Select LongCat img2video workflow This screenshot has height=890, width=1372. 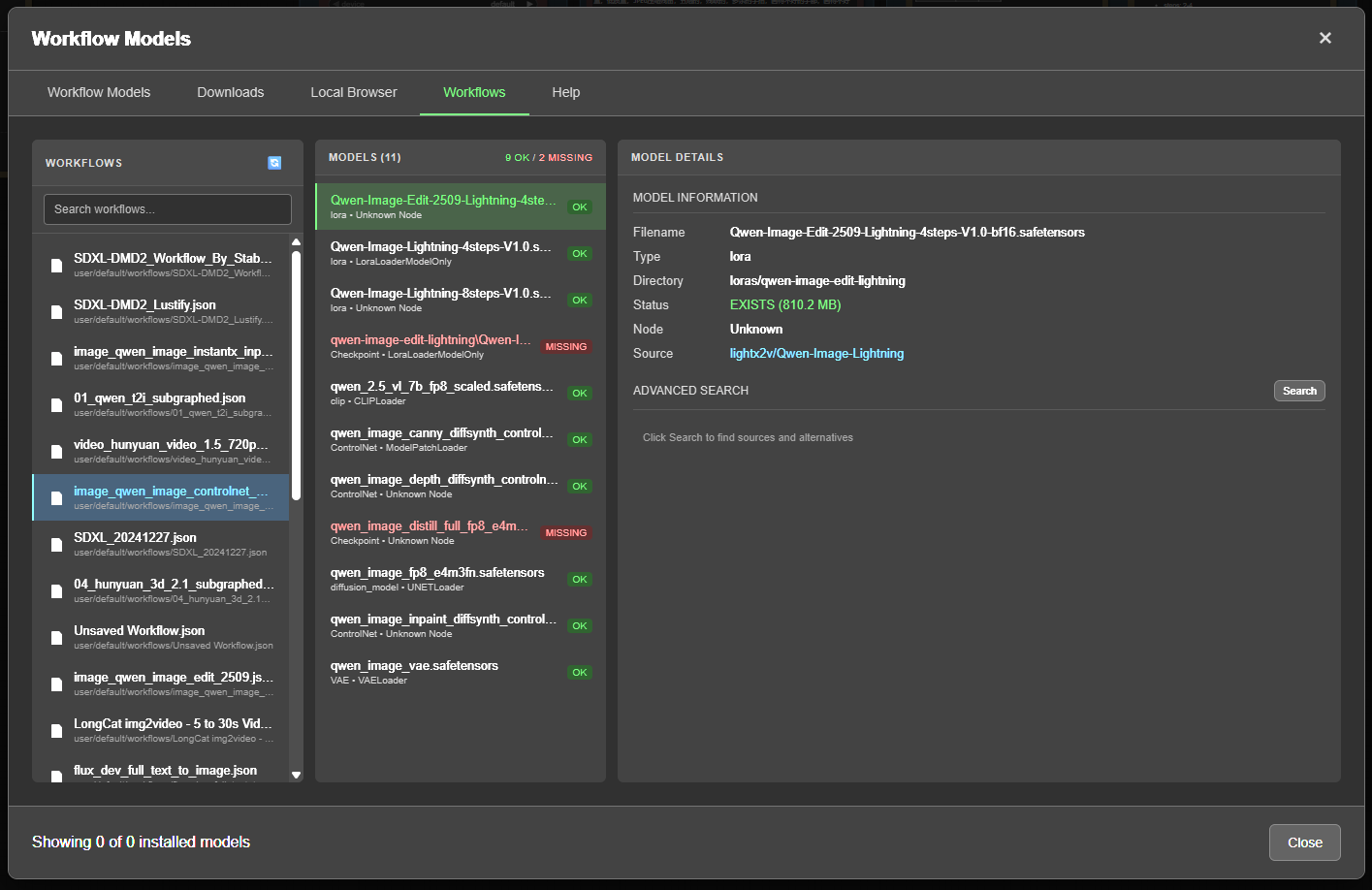click(161, 730)
